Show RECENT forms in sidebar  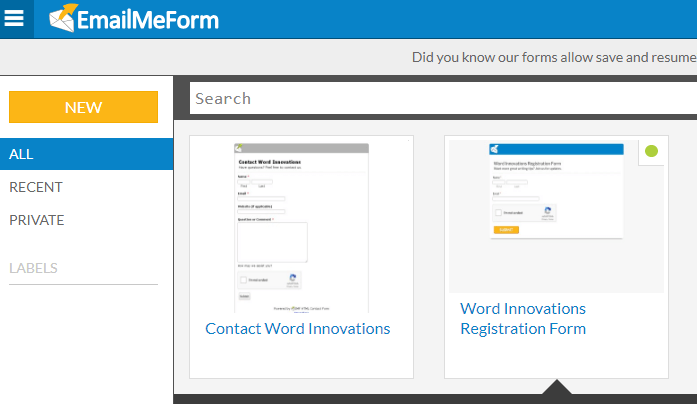pos(36,187)
